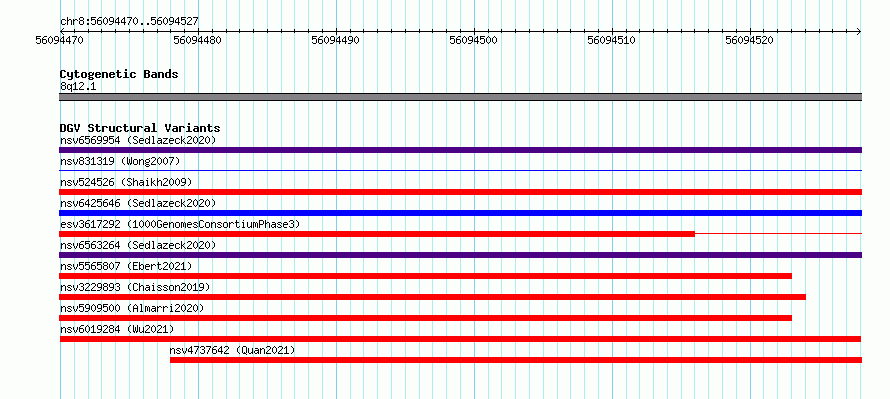Select the red nsv6019284 variant bar
Viewport: 890px width, 399px height.
[460, 339]
